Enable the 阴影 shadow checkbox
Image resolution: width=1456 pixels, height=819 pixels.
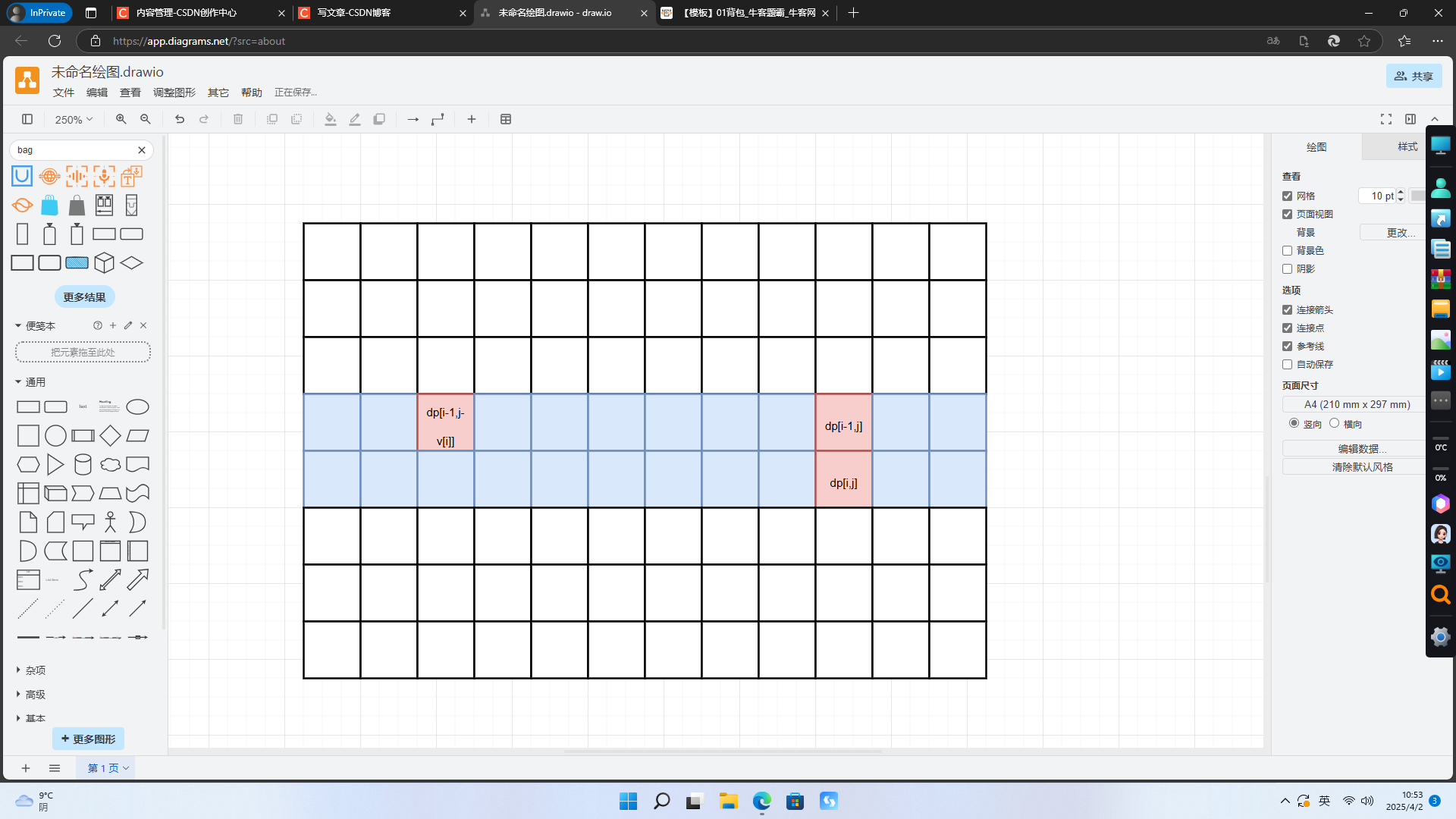tap(1287, 268)
